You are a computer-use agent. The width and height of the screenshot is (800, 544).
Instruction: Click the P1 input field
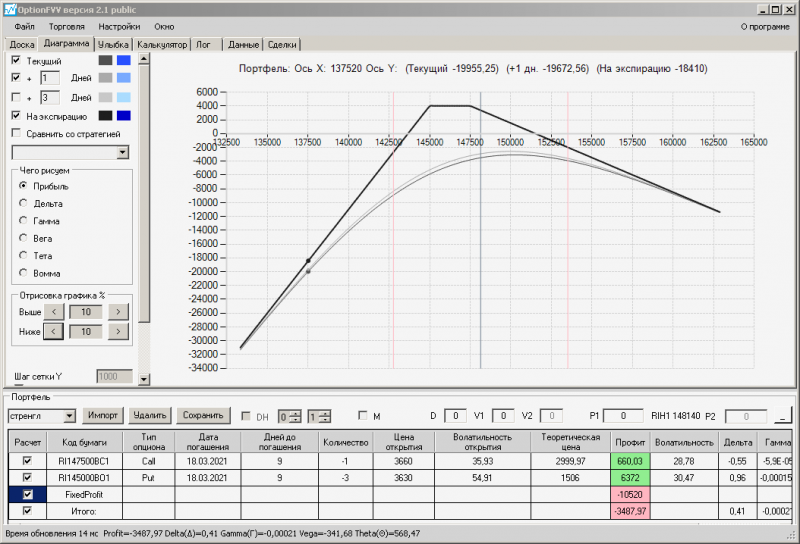(623, 415)
